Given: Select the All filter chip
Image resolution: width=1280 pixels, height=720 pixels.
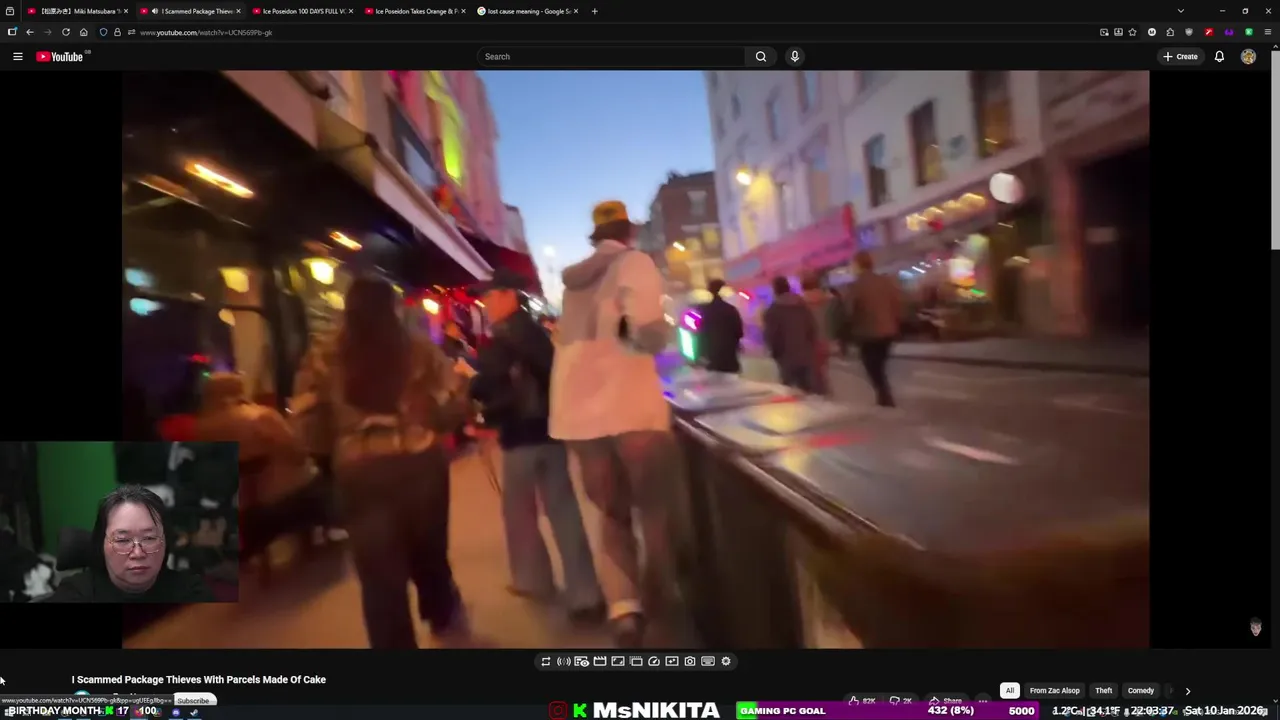Looking at the screenshot, I should click(1010, 690).
